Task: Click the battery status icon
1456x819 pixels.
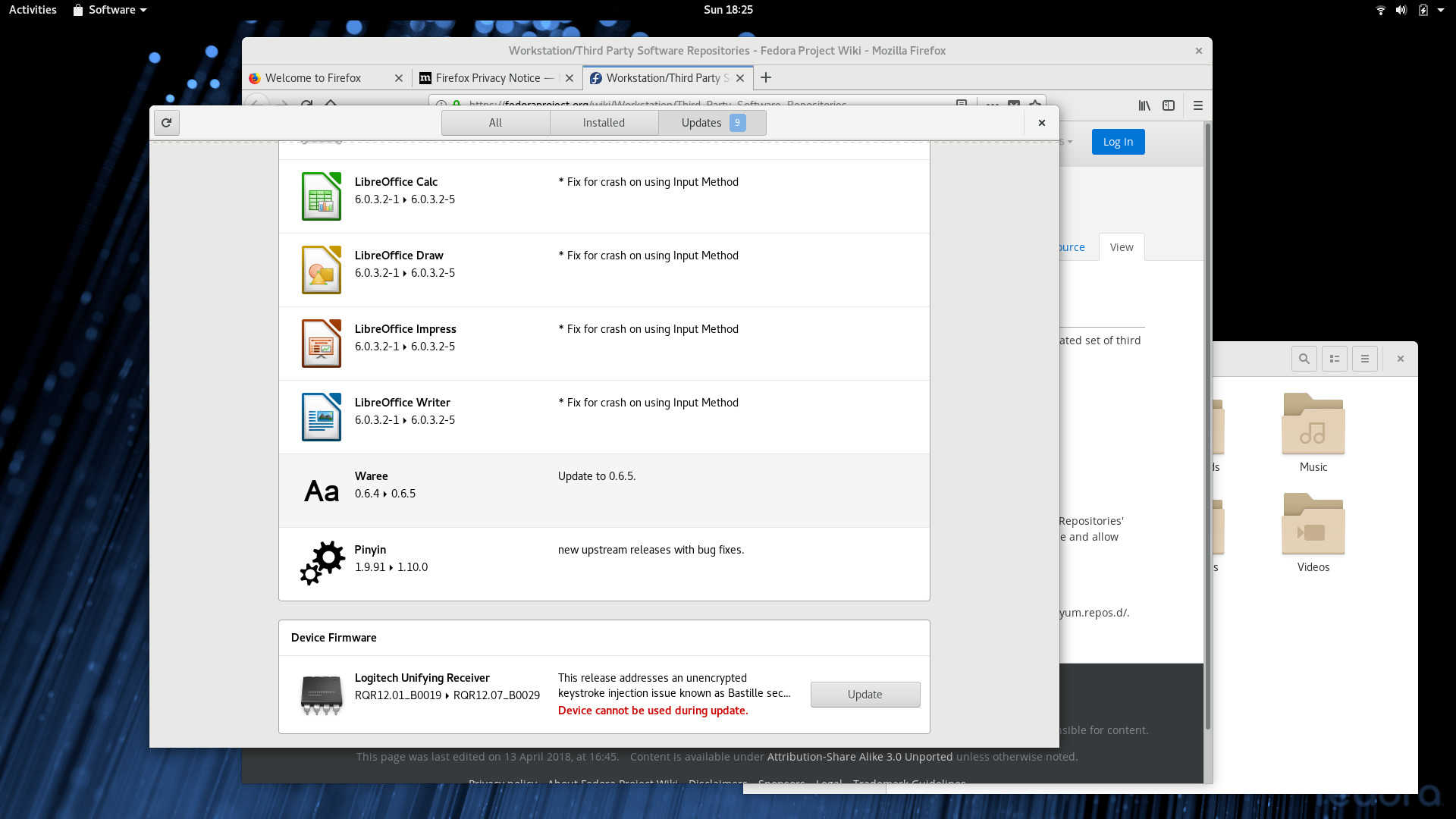Action: (1423, 10)
